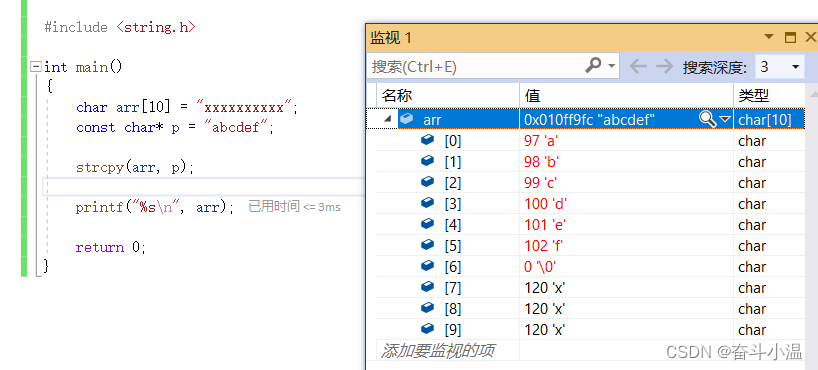Maximize the Watch 1 panel

(x=790, y=37)
